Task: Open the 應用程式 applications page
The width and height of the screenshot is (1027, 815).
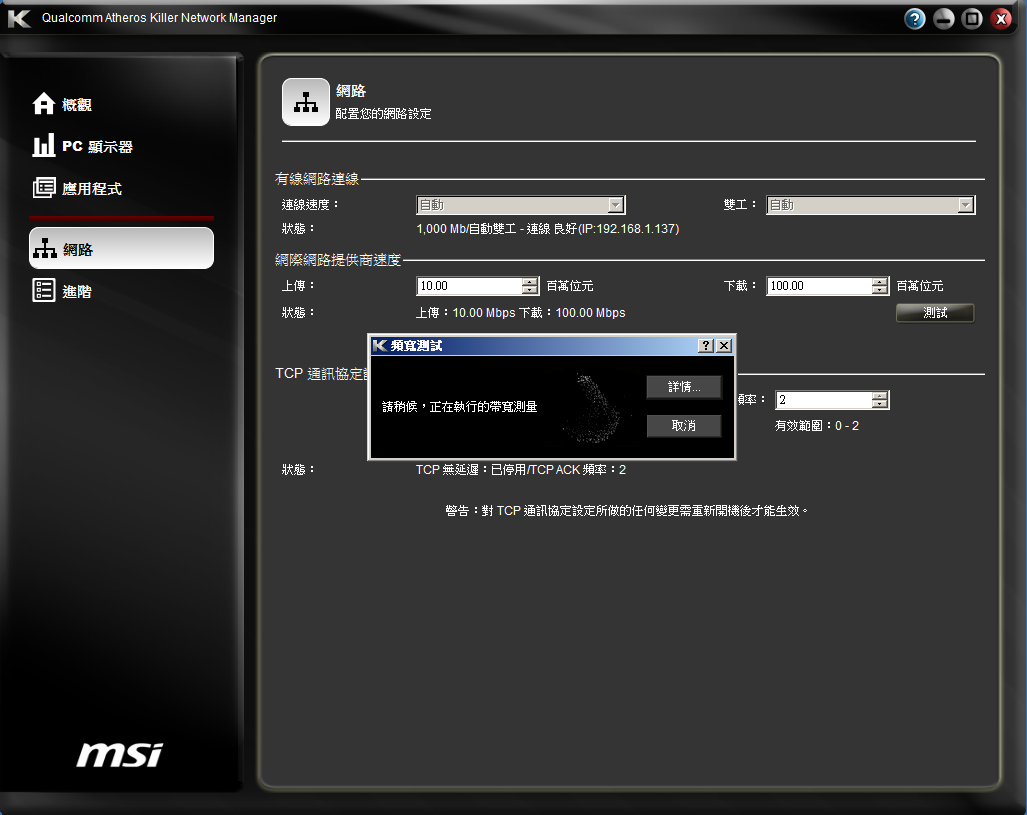Action: tap(77, 189)
